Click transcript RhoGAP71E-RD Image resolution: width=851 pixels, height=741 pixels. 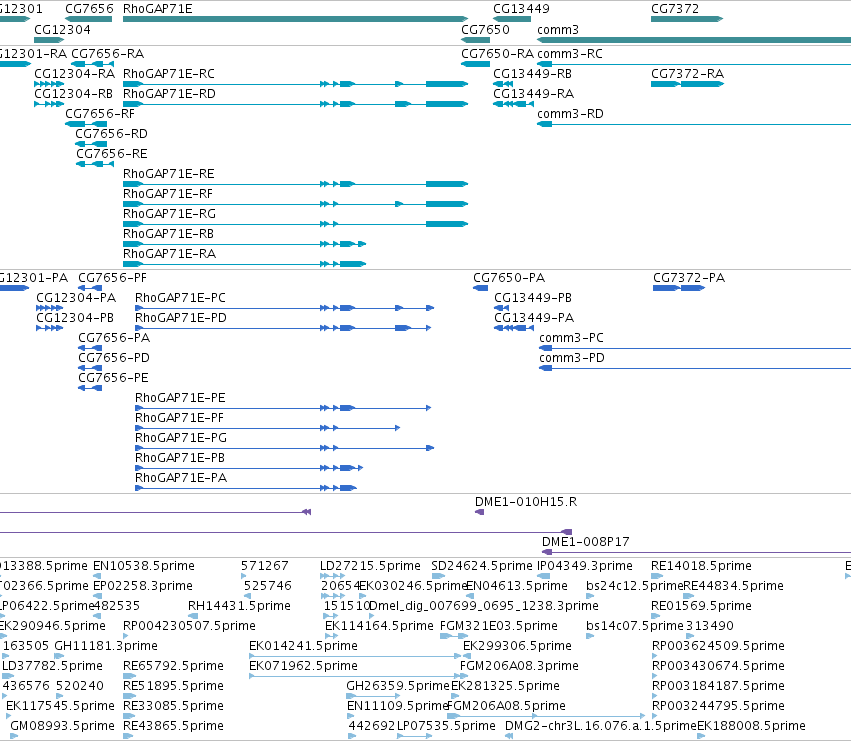(x=295, y=104)
